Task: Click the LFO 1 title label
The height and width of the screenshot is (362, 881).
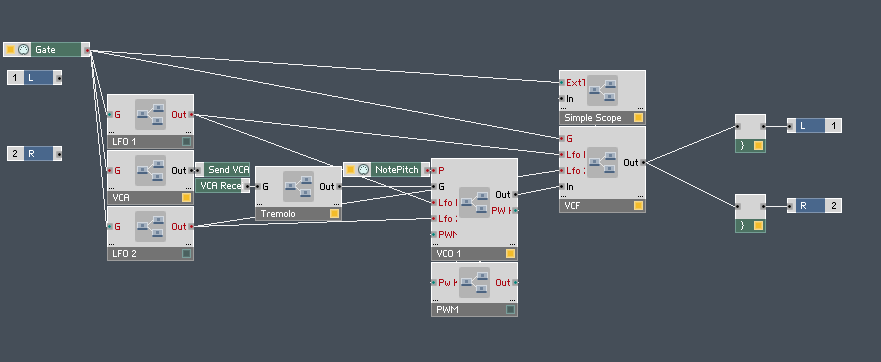Action: 124,142
